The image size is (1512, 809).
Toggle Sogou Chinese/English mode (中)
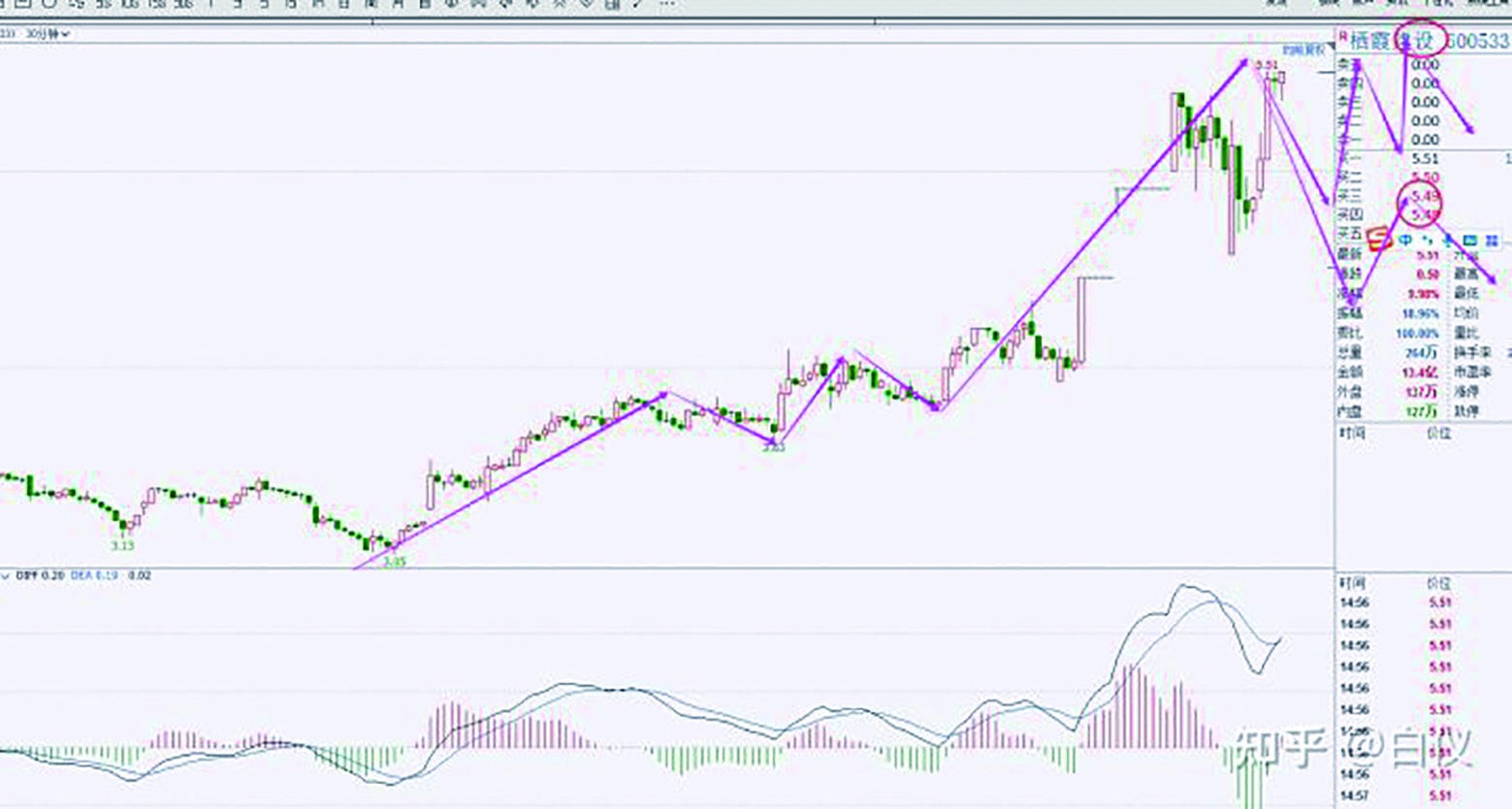1405,240
